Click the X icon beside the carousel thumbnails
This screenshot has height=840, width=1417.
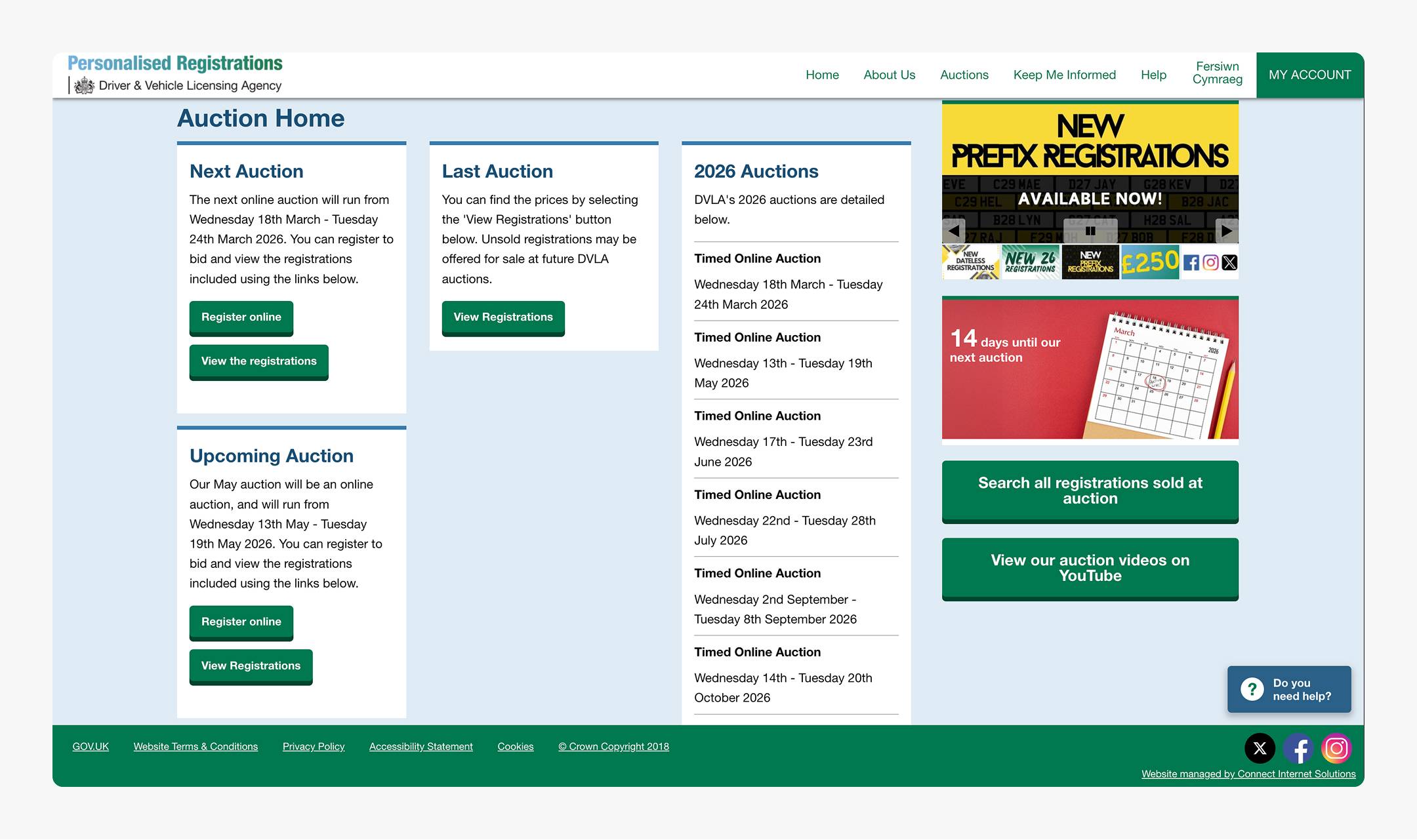pyautogui.click(x=1229, y=263)
